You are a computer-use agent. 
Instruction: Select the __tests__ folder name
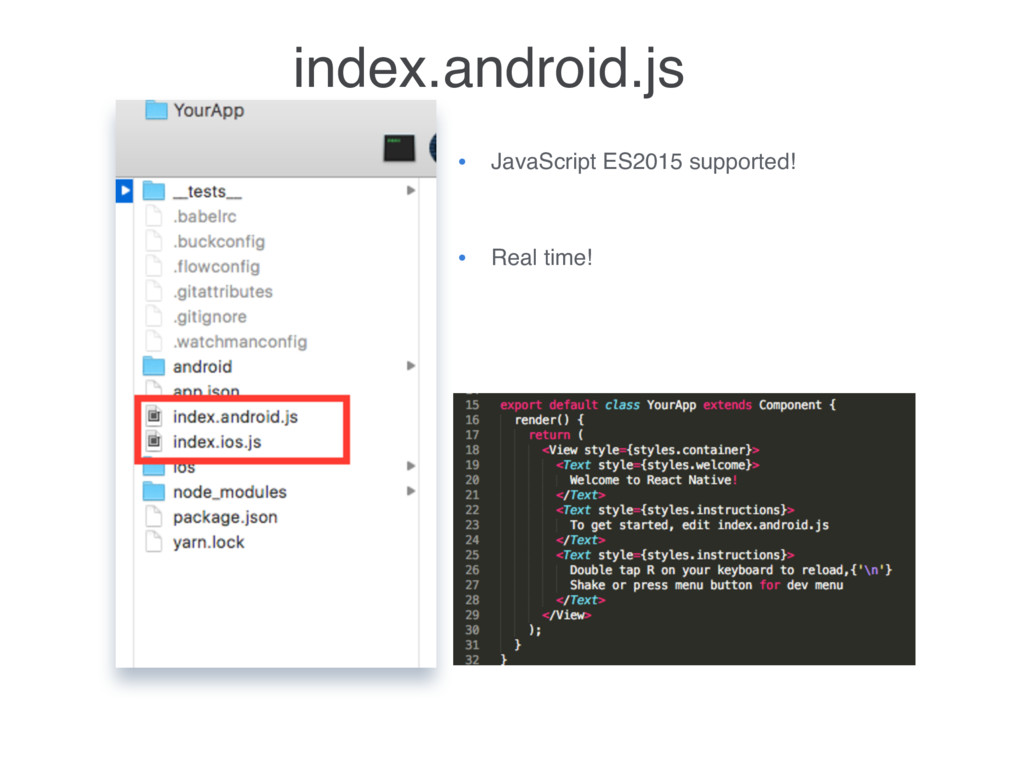207,191
